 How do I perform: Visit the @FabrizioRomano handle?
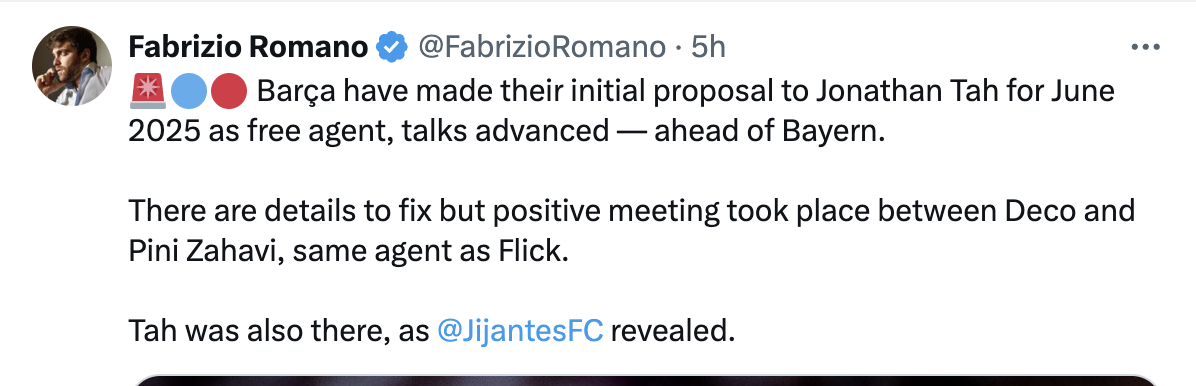542,47
